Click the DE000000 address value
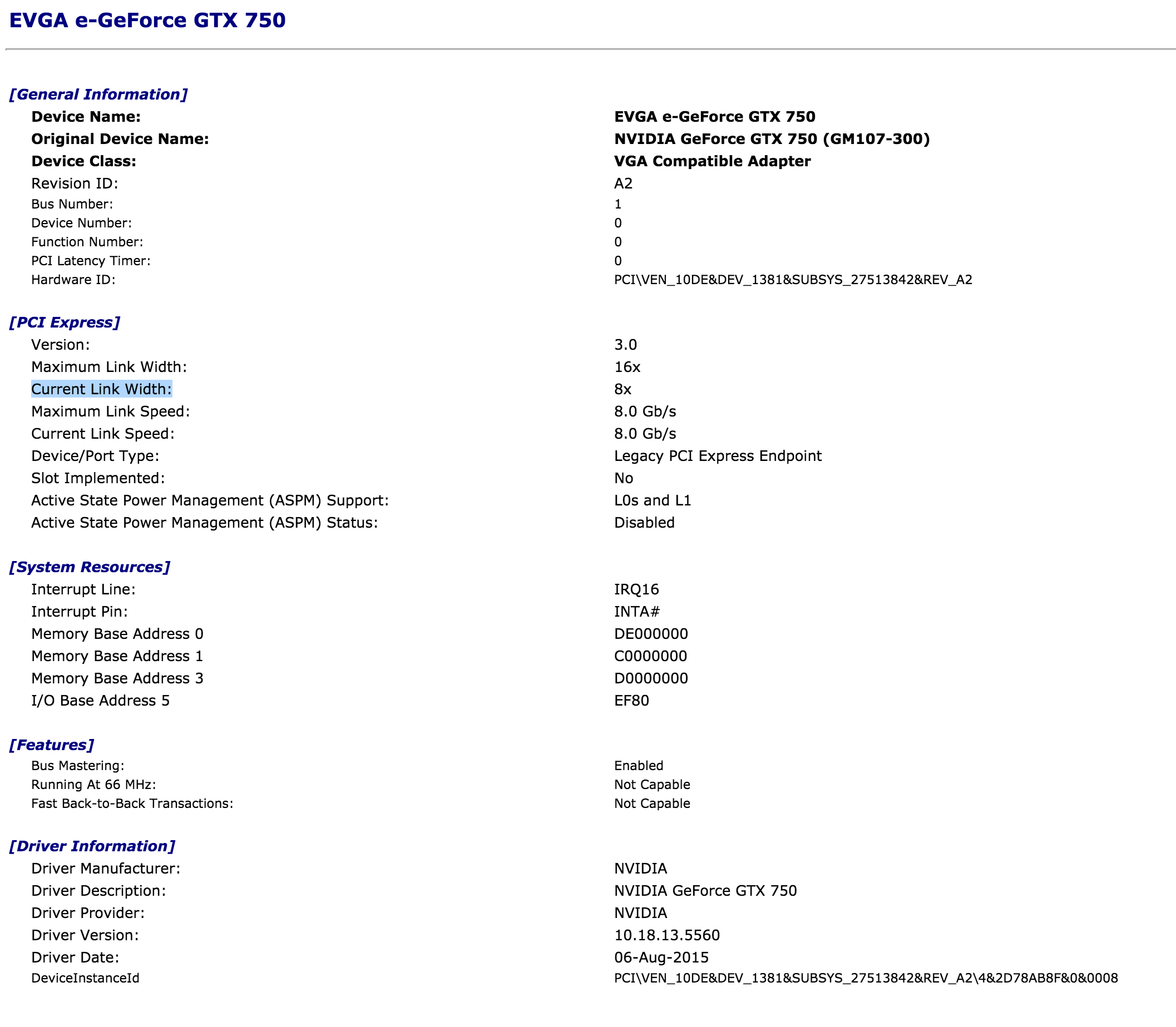 (x=651, y=634)
